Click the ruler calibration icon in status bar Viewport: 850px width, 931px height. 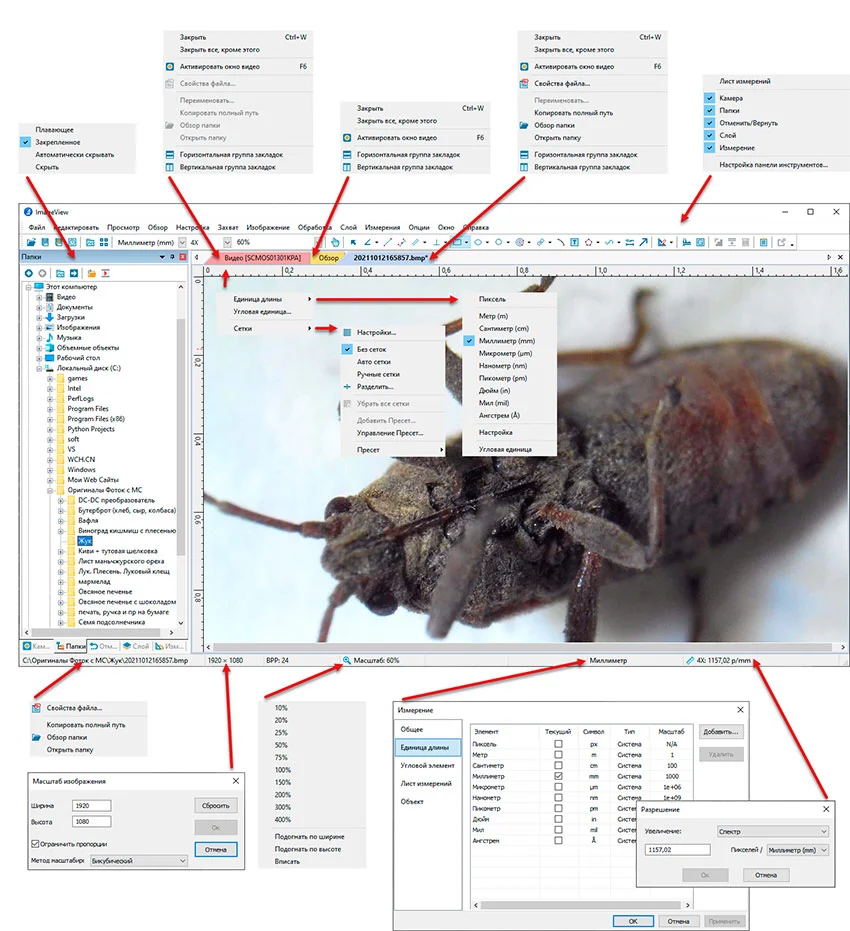689,660
